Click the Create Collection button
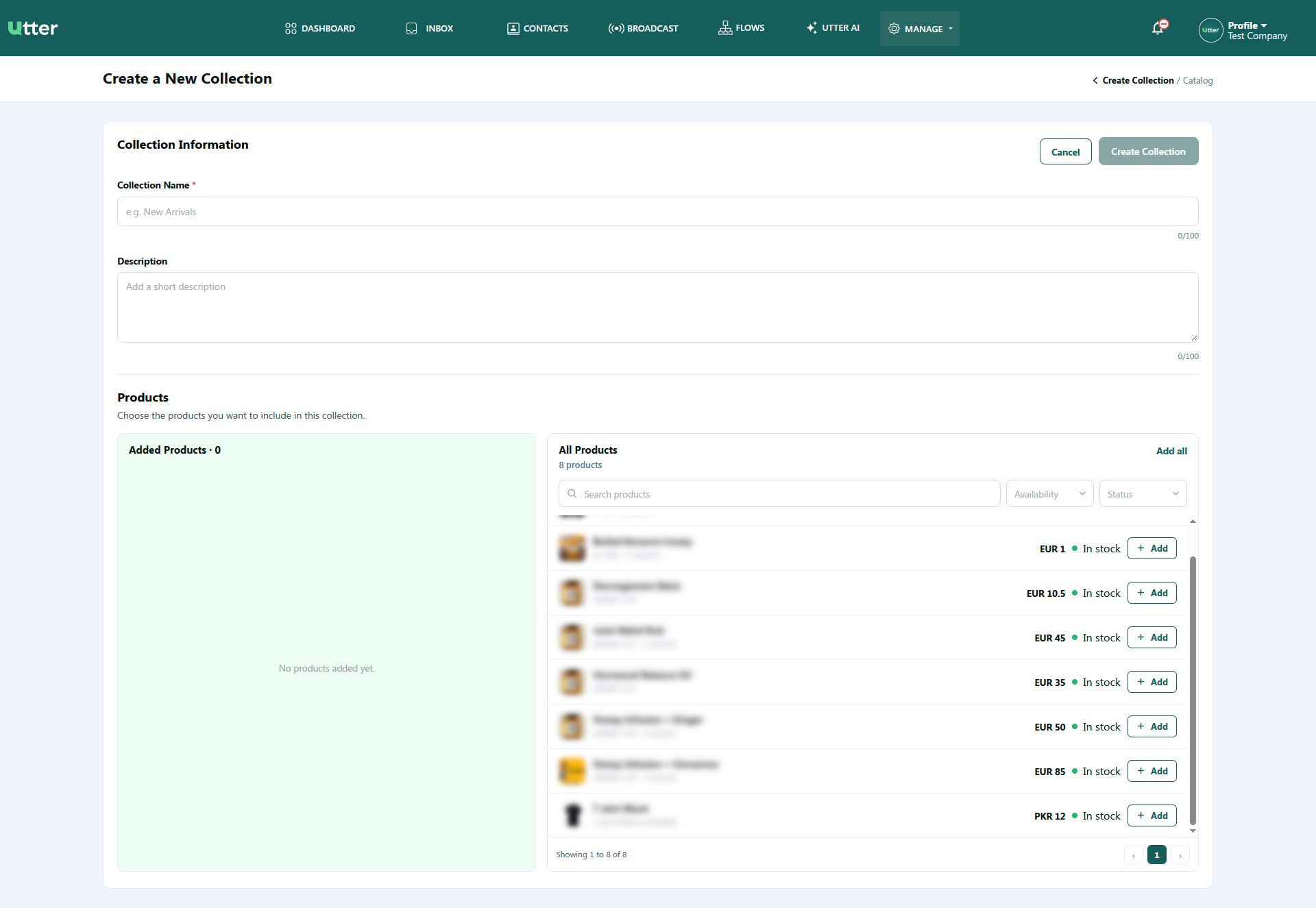The image size is (1316, 908). 1148,151
